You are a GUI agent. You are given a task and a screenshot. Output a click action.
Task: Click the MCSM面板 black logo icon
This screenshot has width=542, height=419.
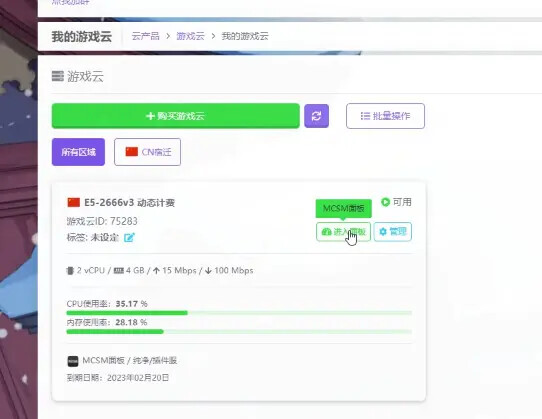pyautogui.click(x=73, y=361)
